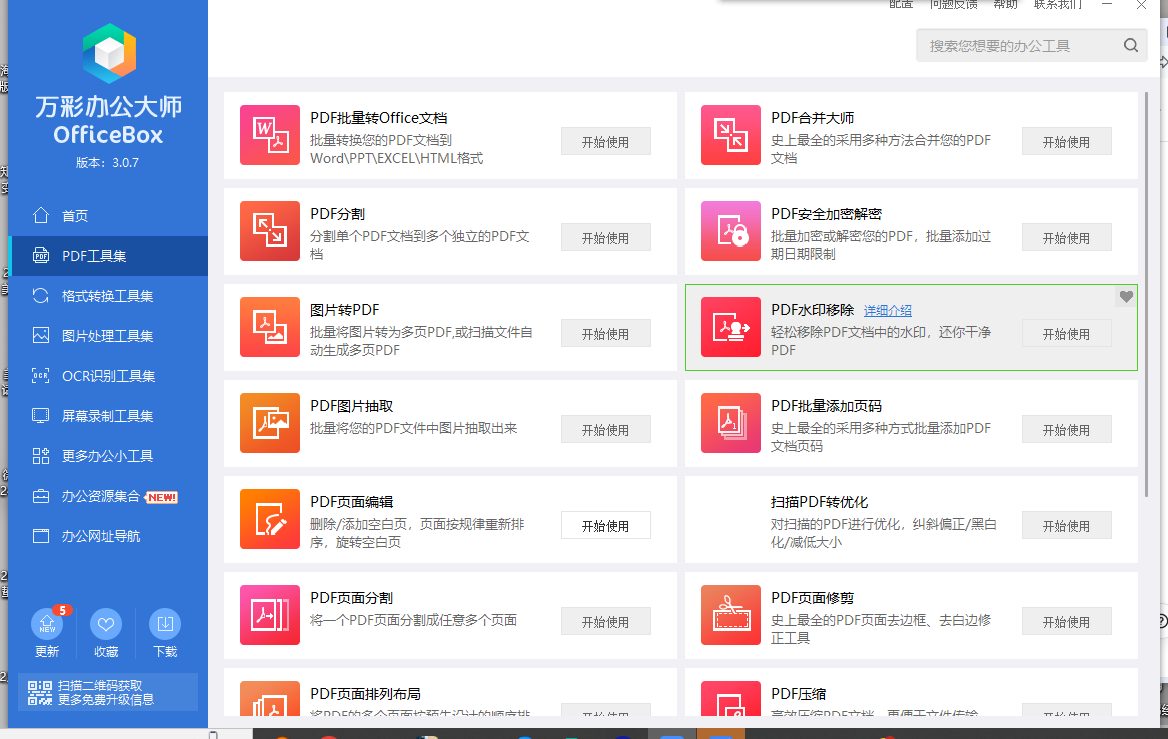Select OCR识别工具集 in the sidebar
Screen dimensions: 1168x739
point(108,376)
